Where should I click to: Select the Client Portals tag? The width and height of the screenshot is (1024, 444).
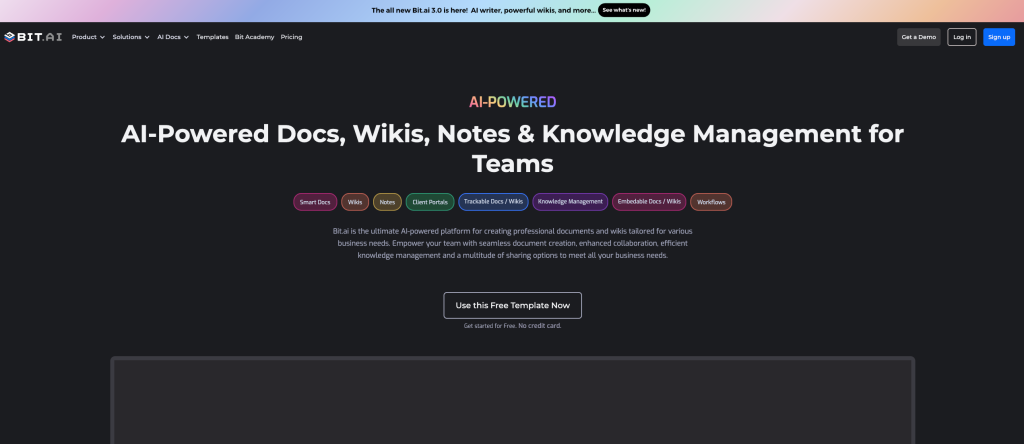click(429, 202)
